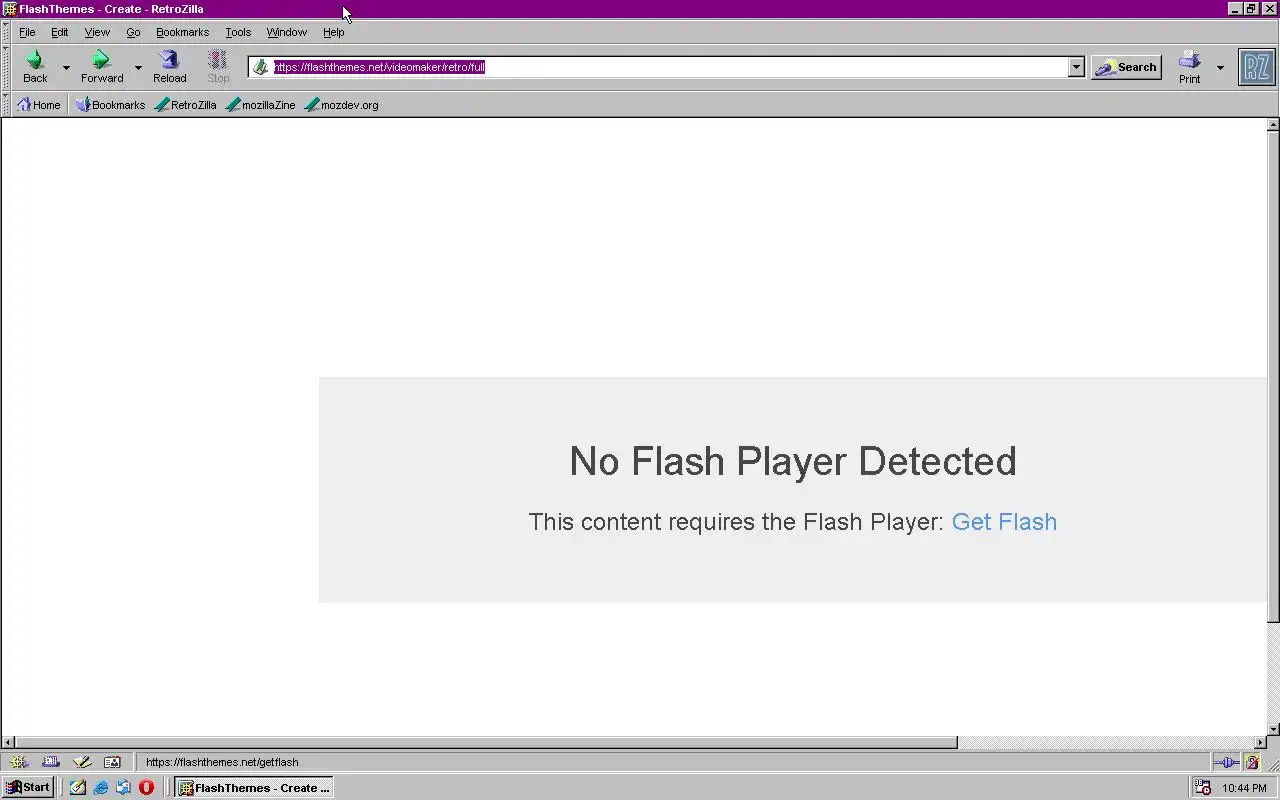The width and height of the screenshot is (1280, 800).
Task: Open the File menu
Action: (27, 32)
